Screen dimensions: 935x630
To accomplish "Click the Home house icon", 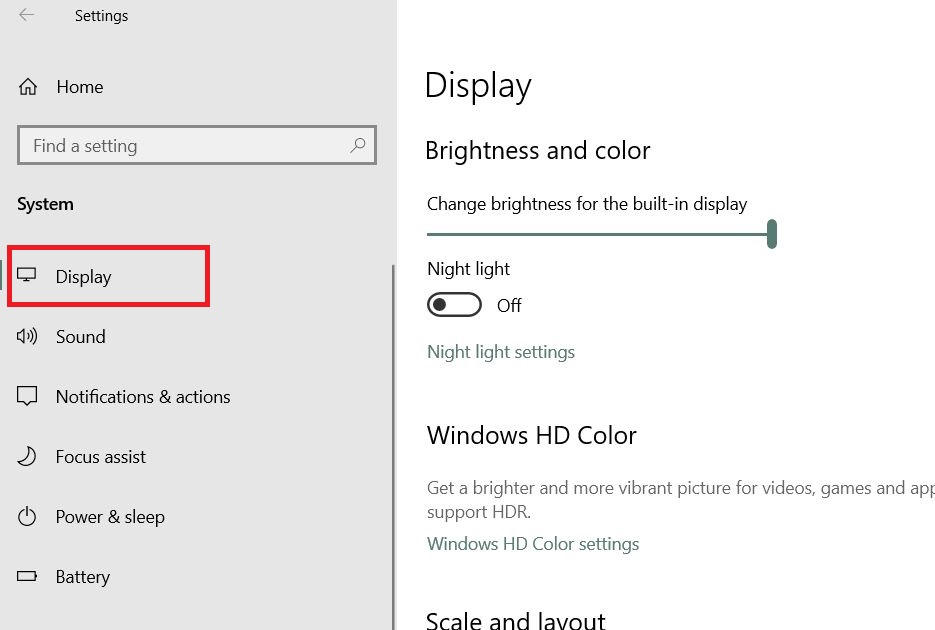I will pos(27,87).
